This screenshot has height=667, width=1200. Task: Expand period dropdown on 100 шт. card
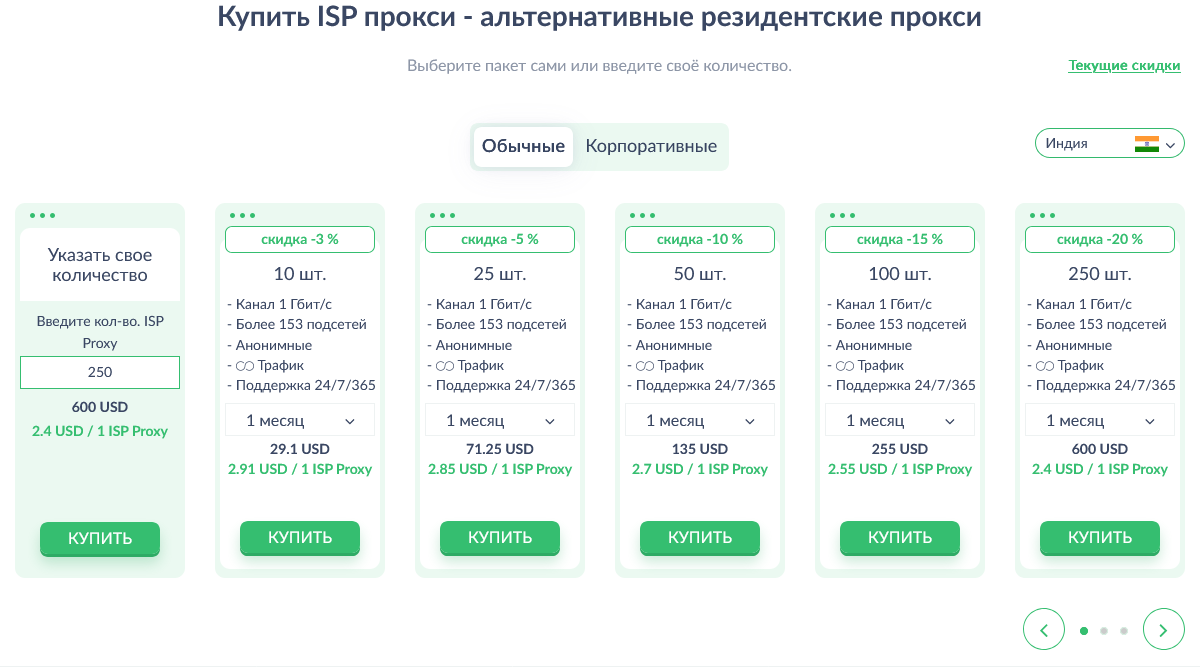[900, 421]
